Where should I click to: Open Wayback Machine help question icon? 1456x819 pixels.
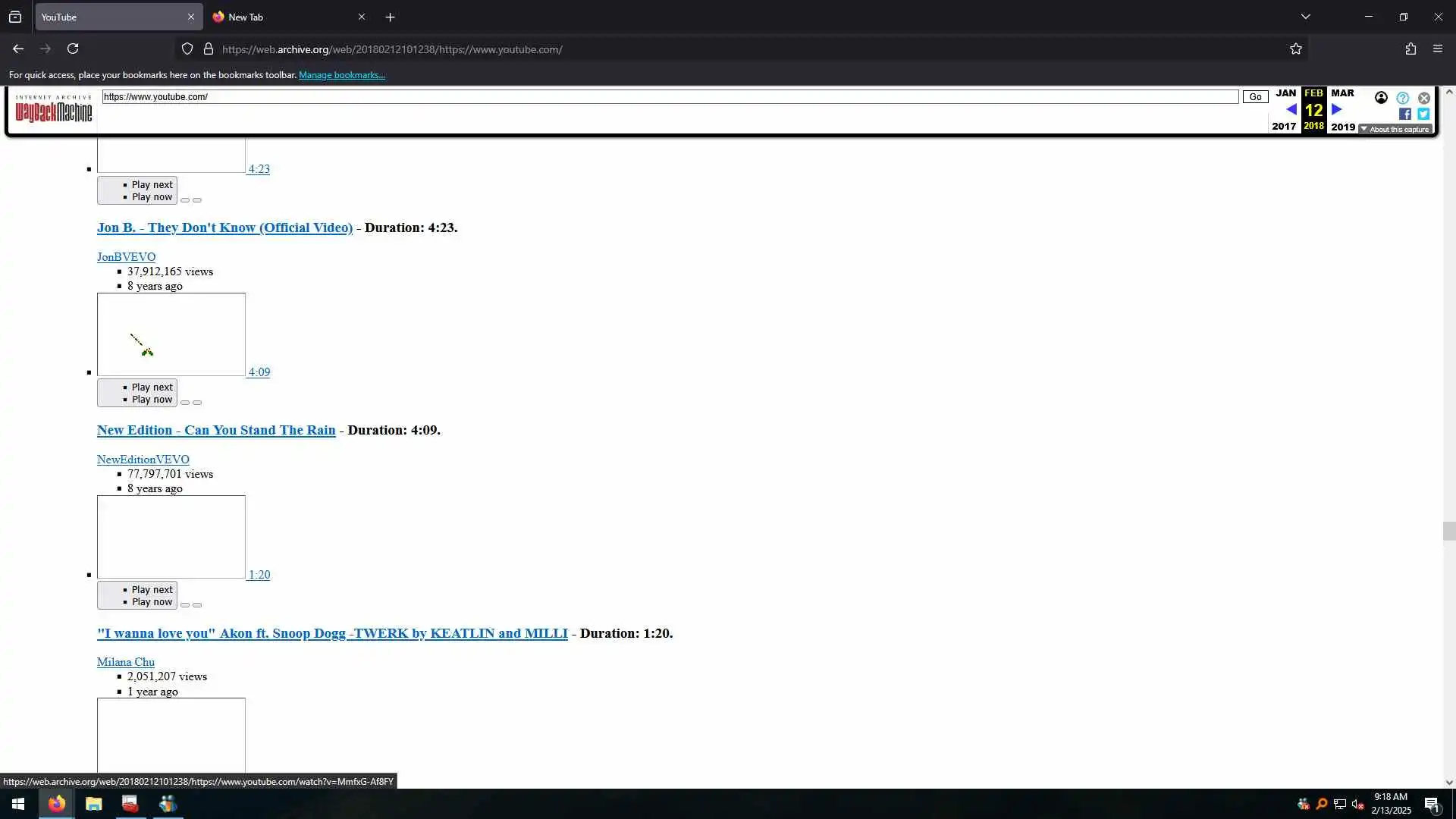click(1403, 98)
